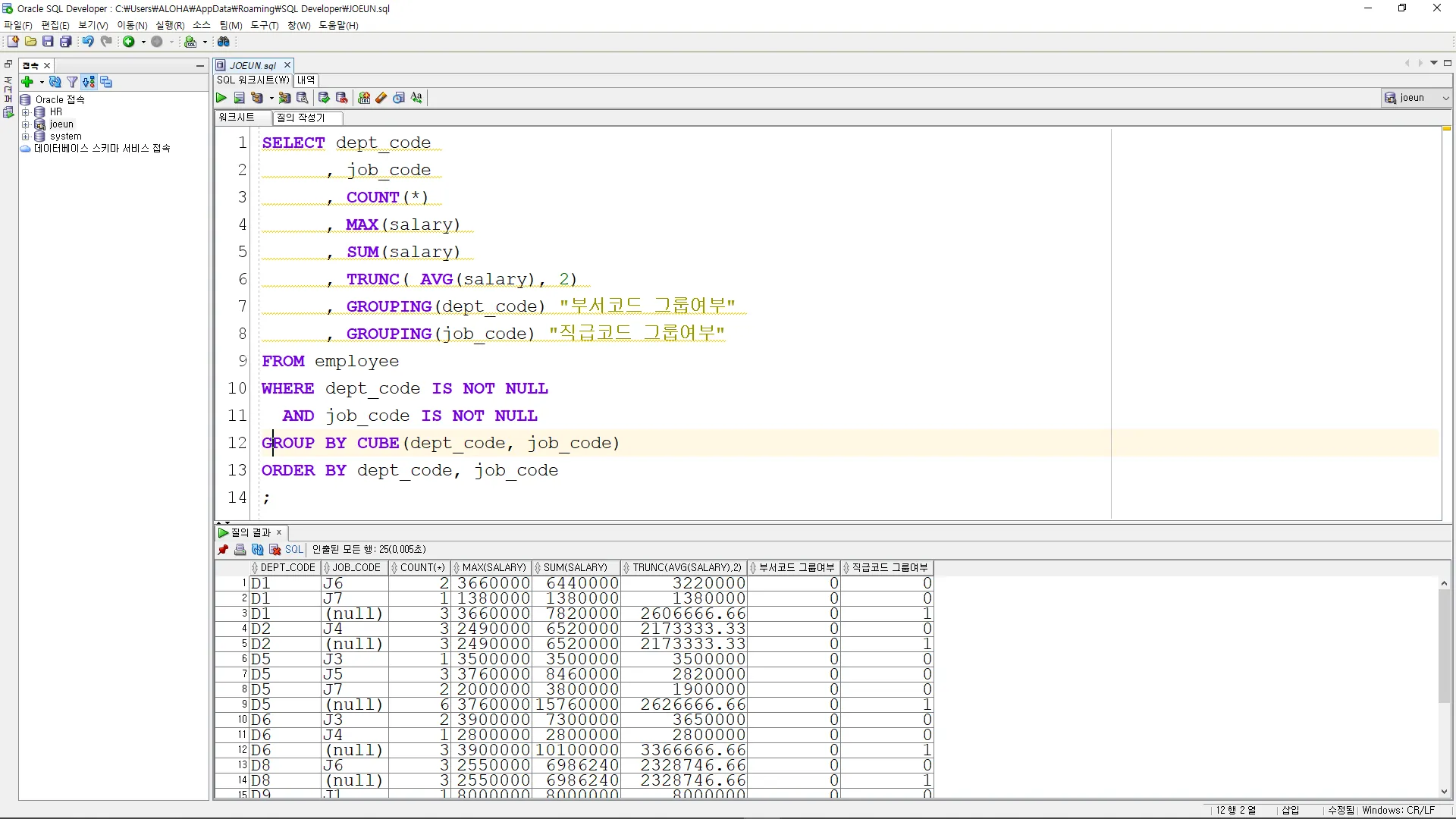Click the SQL History clock icon
Screen dimensions: 1456x819
pyautogui.click(x=399, y=98)
